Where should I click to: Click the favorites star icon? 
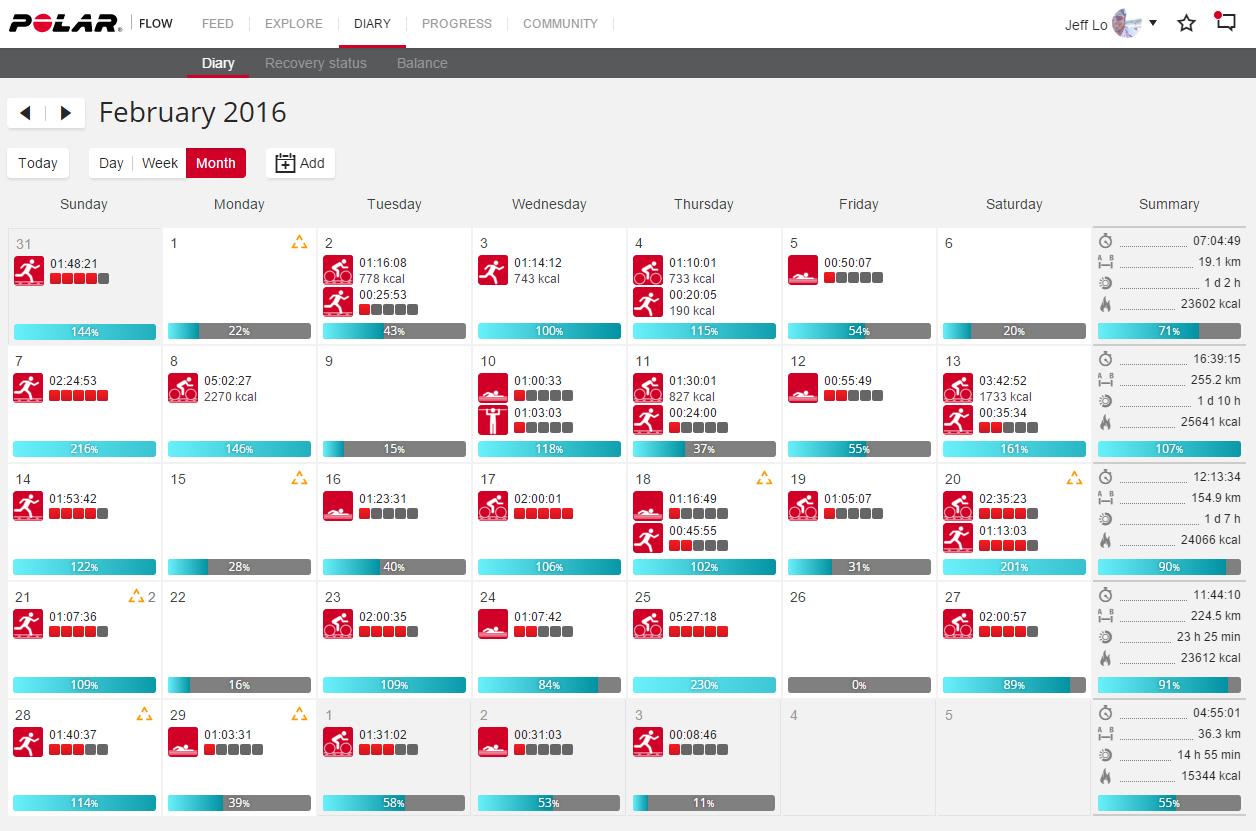click(x=1186, y=23)
